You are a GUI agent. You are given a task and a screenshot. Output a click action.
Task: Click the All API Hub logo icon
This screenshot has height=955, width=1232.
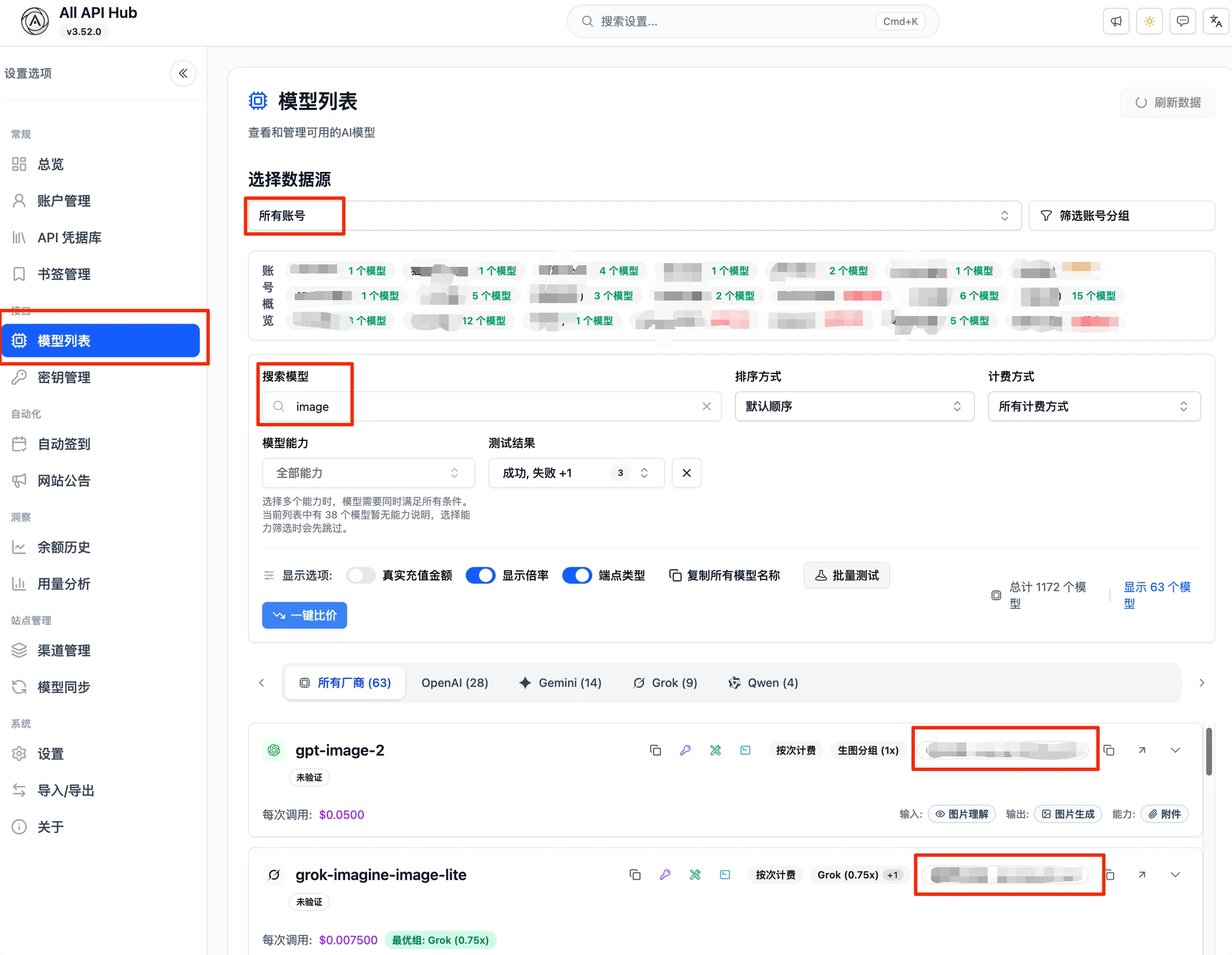35,21
